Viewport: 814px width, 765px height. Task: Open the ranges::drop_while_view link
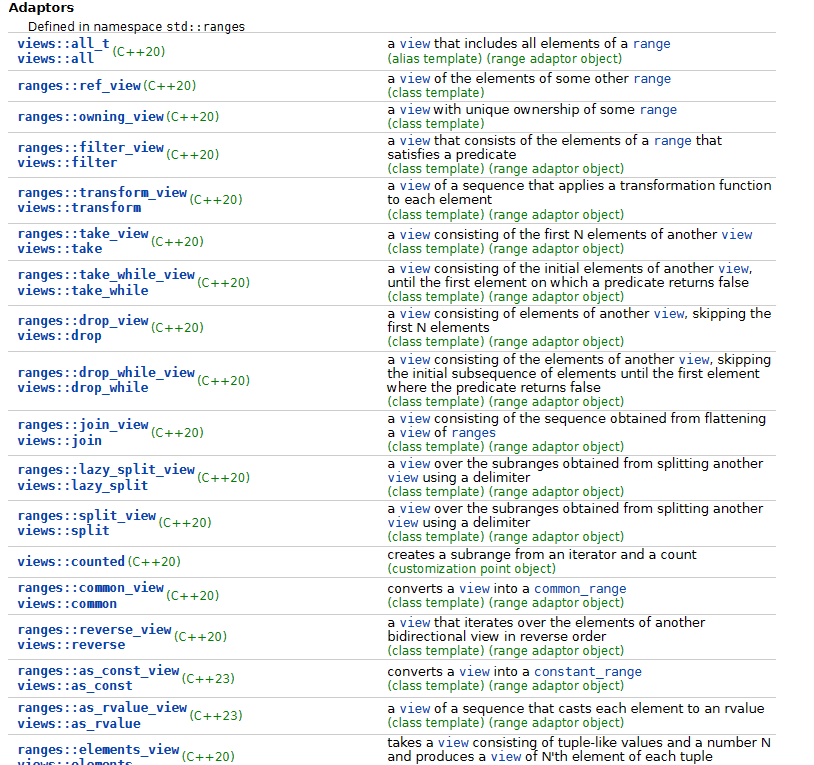[x=106, y=373]
